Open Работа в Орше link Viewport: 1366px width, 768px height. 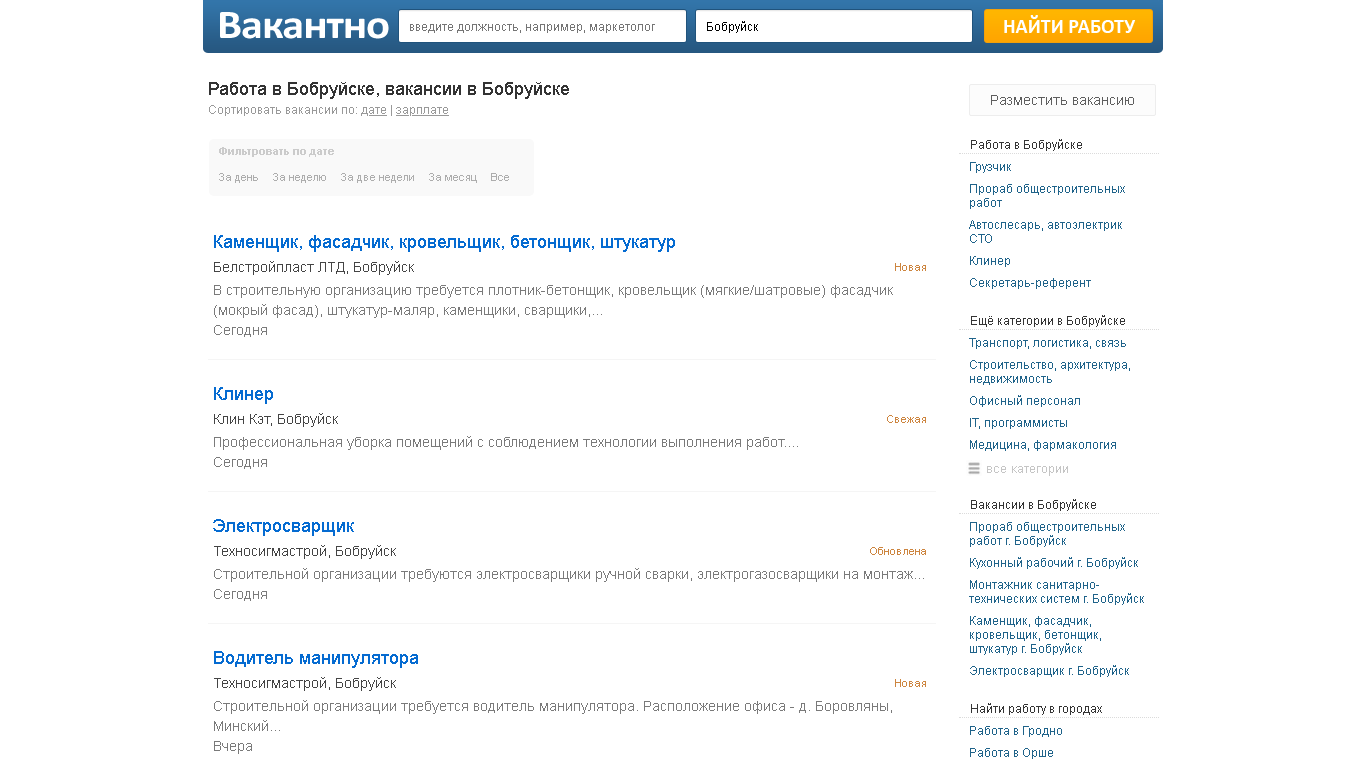(x=1011, y=753)
